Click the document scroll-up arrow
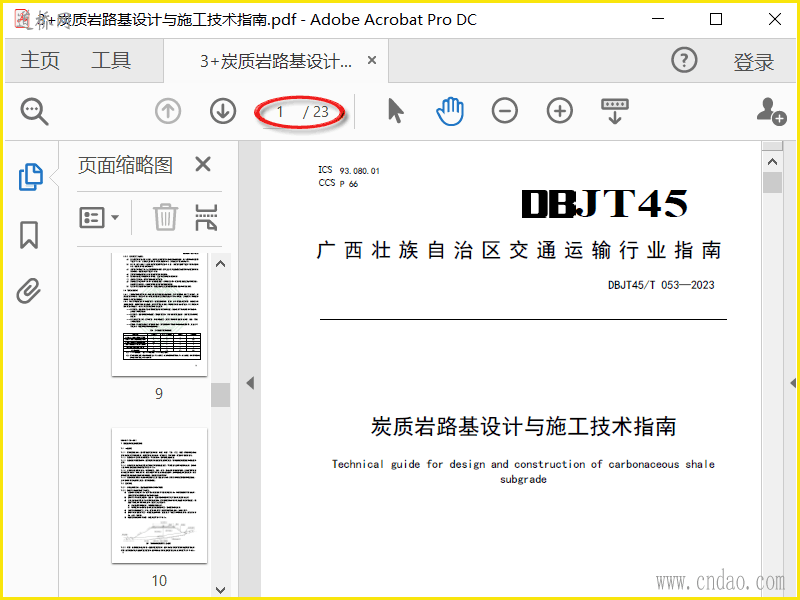This screenshot has width=800, height=600. pos(772,162)
